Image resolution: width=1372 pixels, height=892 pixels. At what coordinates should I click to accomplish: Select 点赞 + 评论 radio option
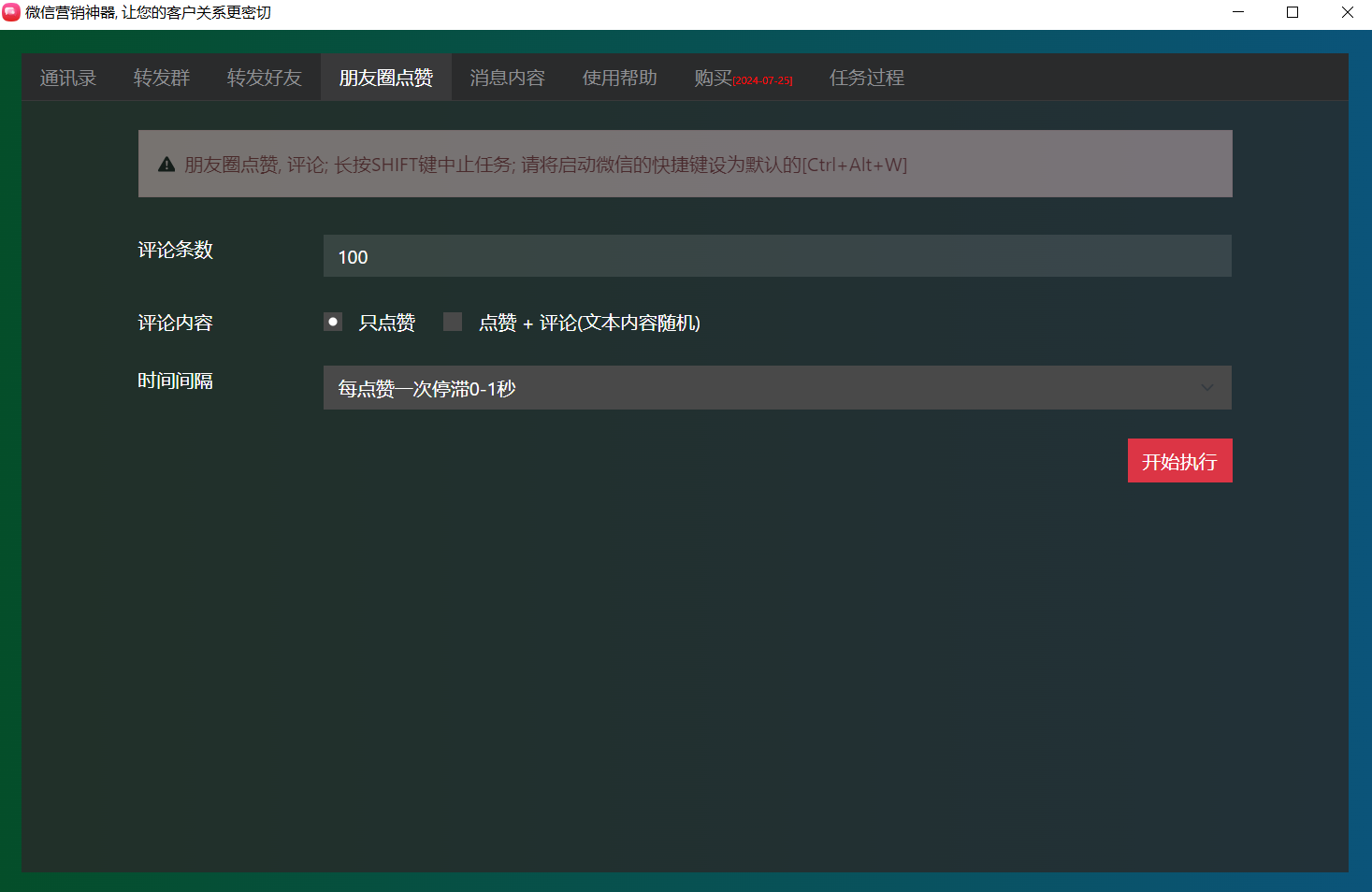(x=453, y=322)
